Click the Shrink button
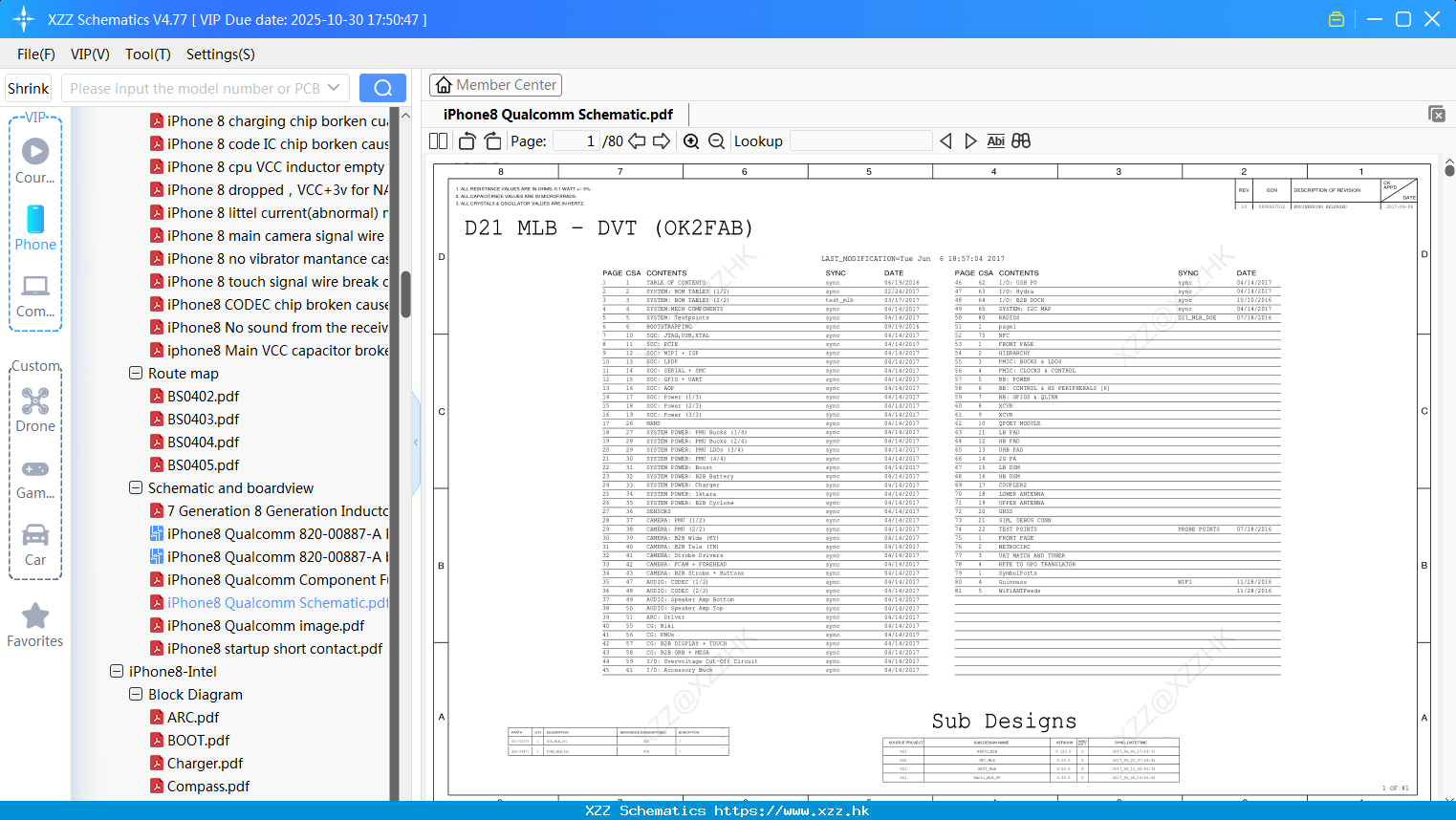The width and height of the screenshot is (1456, 820). coord(28,88)
